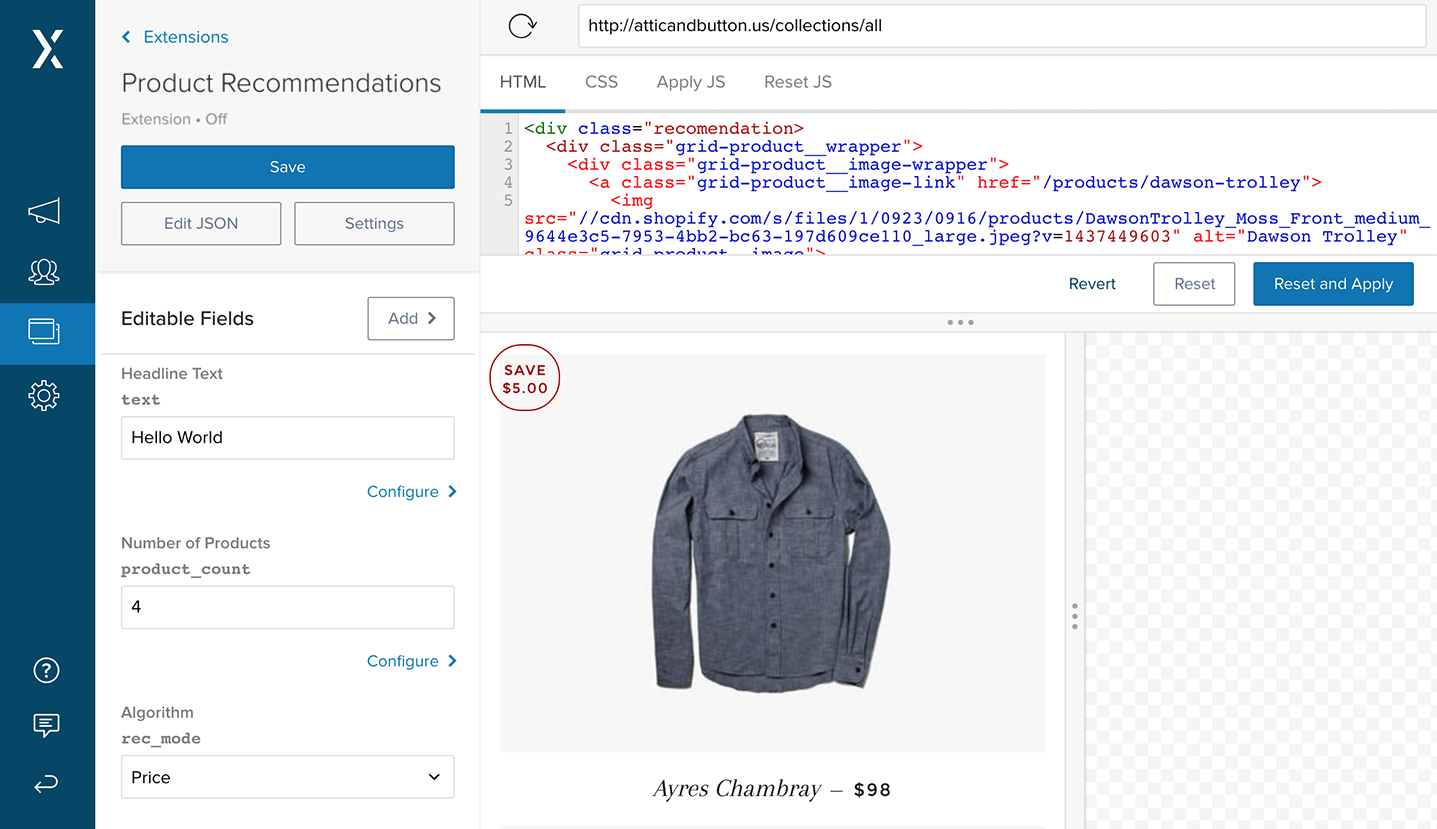Reload the page with the refresh icon
This screenshot has width=1437, height=829.
coord(522,27)
